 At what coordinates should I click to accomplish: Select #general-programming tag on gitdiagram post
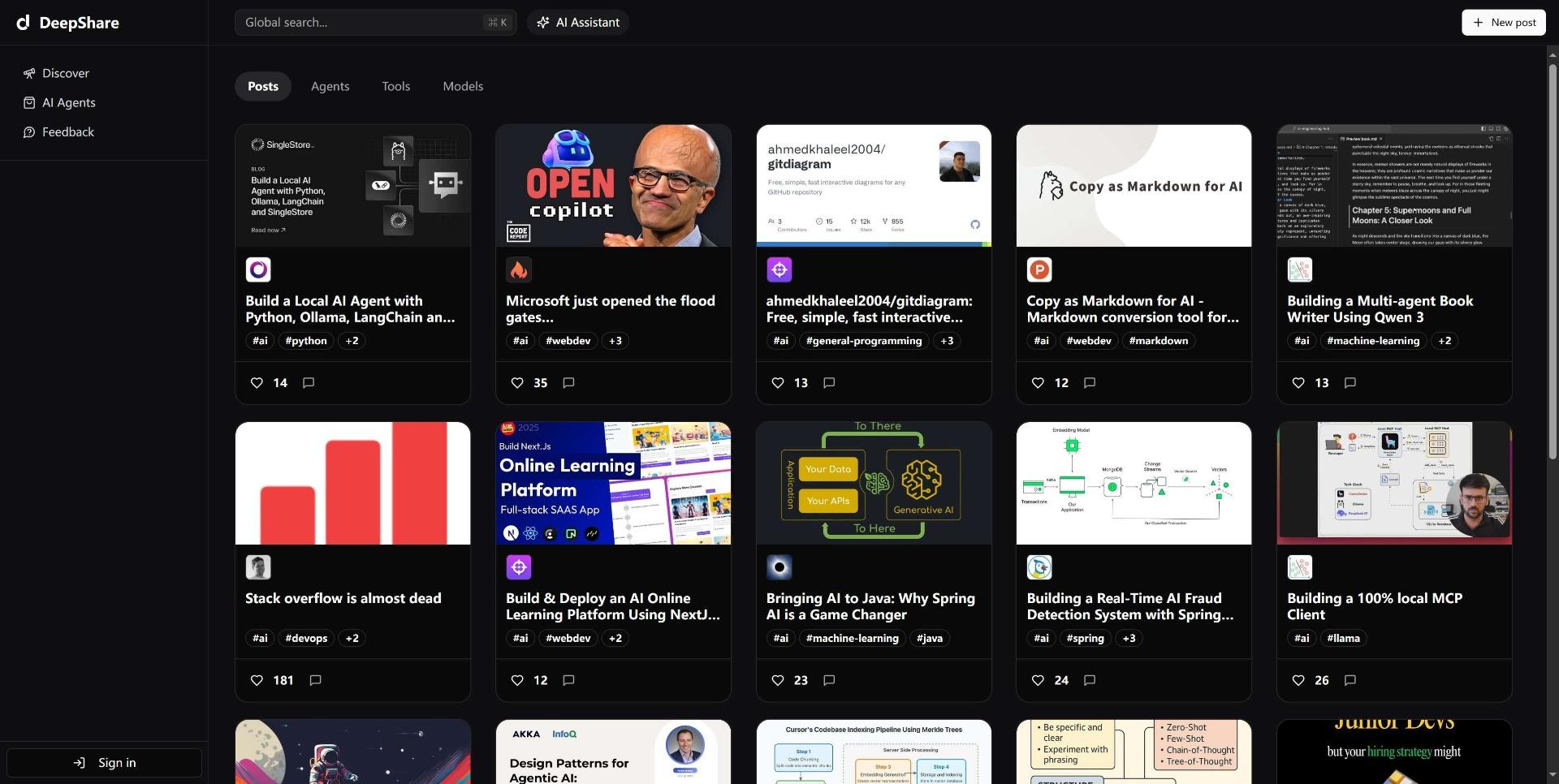coord(864,341)
